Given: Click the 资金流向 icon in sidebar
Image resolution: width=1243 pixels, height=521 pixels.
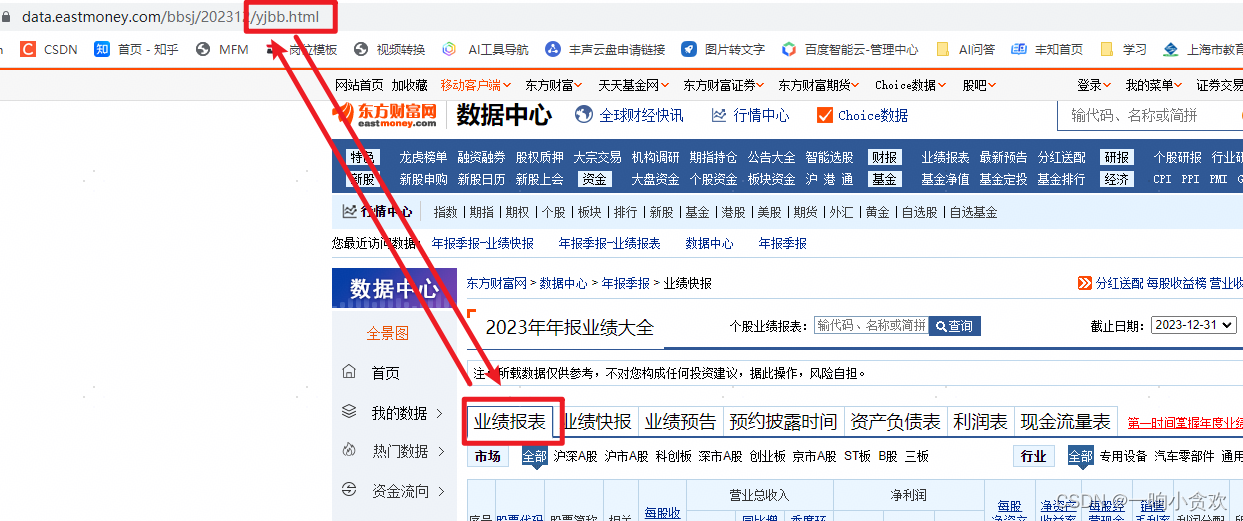Looking at the screenshot, I should pos(349,490).
